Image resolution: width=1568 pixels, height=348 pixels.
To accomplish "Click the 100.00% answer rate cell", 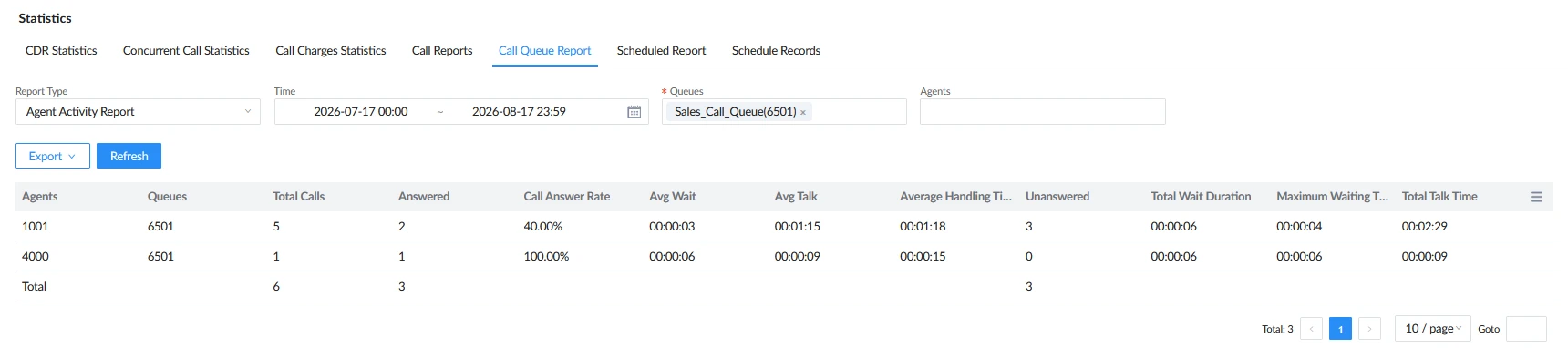I will (546, 257).
